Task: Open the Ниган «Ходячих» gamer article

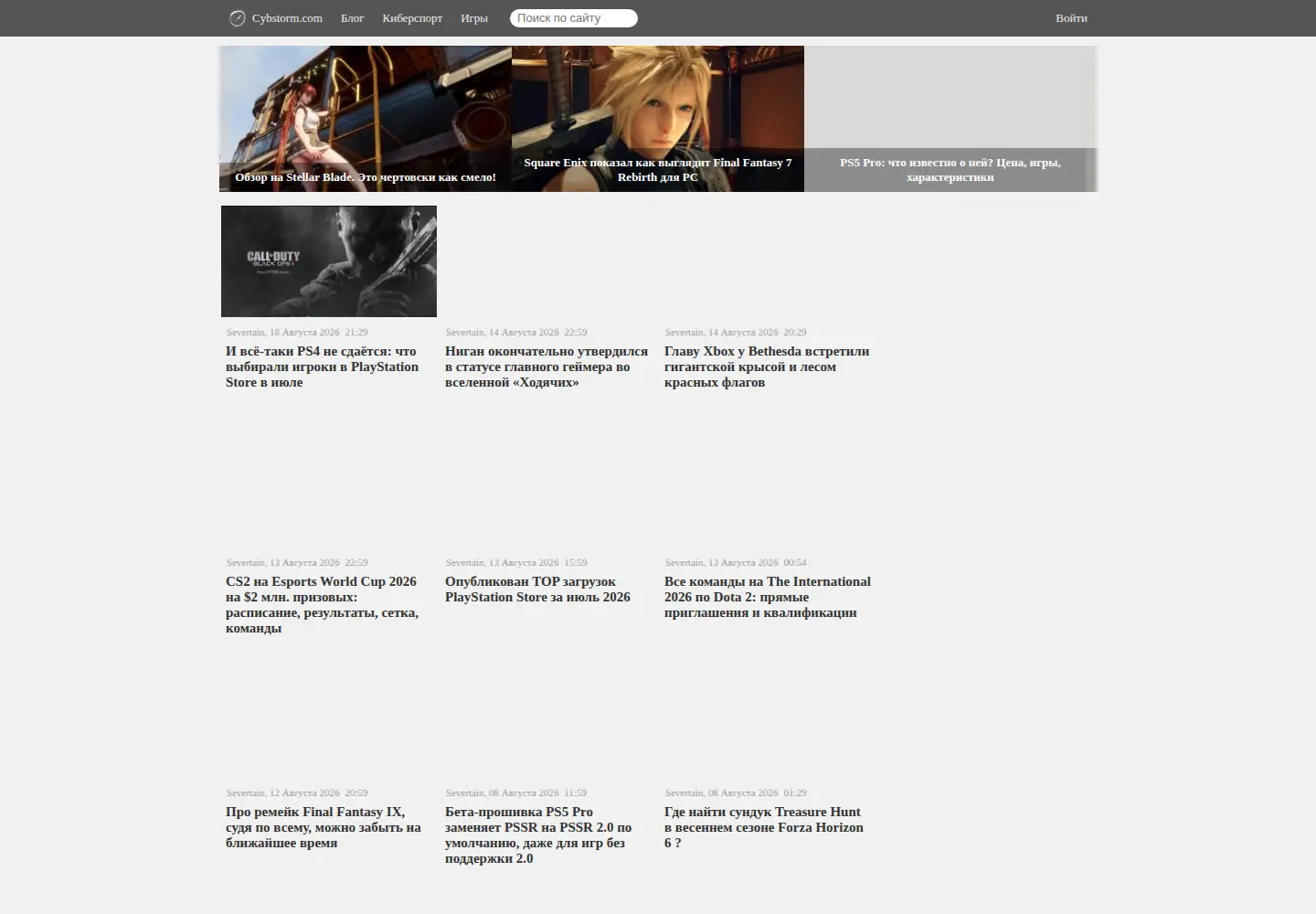Action: (x=547, y=367)
